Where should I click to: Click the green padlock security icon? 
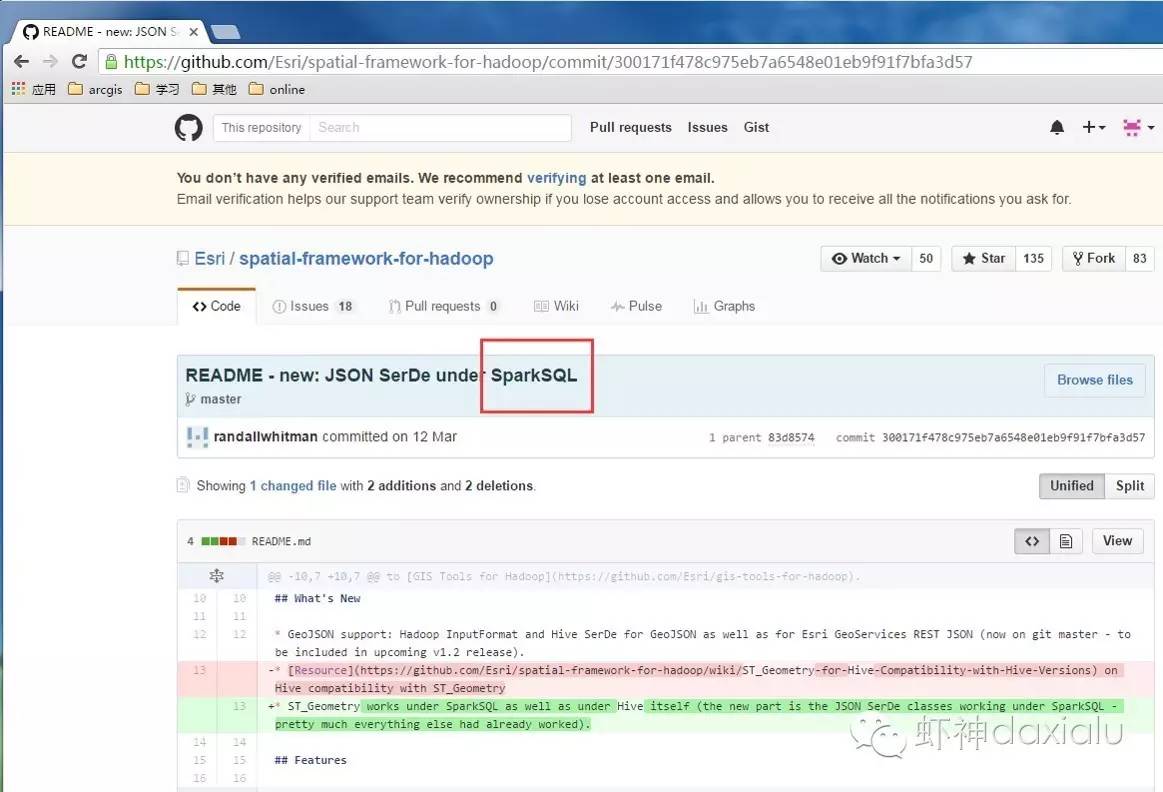click(111, 62)
